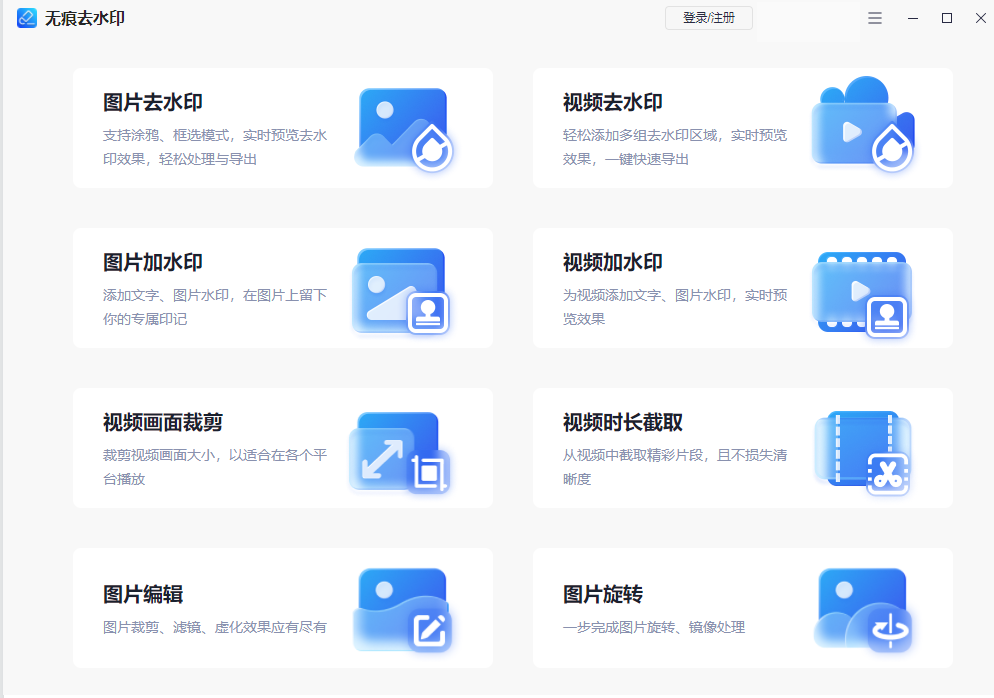Click the 图片编辑 pencil image icon
The image size is (994, 698).
403,610
